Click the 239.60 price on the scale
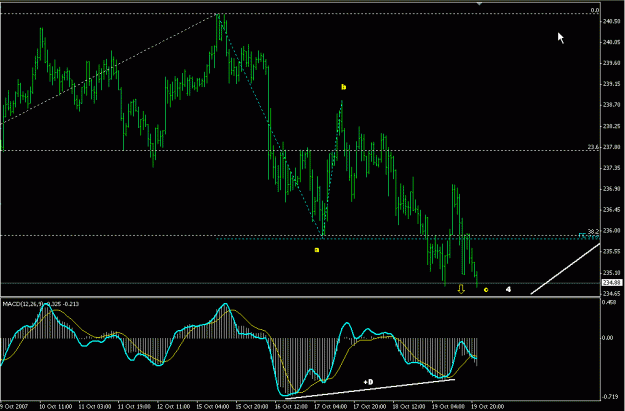This screenshot has width=625, height=411. 613,63
